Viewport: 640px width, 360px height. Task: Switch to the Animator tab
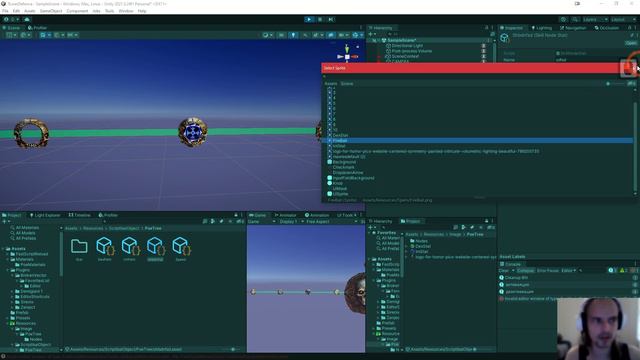click(x=285, y=215)
